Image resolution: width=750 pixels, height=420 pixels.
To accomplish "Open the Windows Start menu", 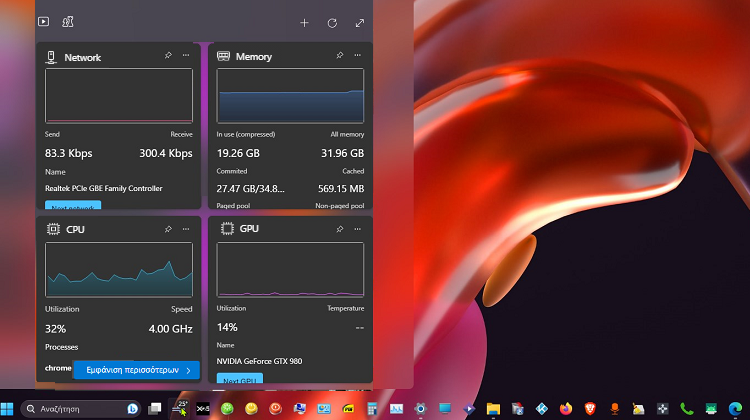I will point(7,409).
